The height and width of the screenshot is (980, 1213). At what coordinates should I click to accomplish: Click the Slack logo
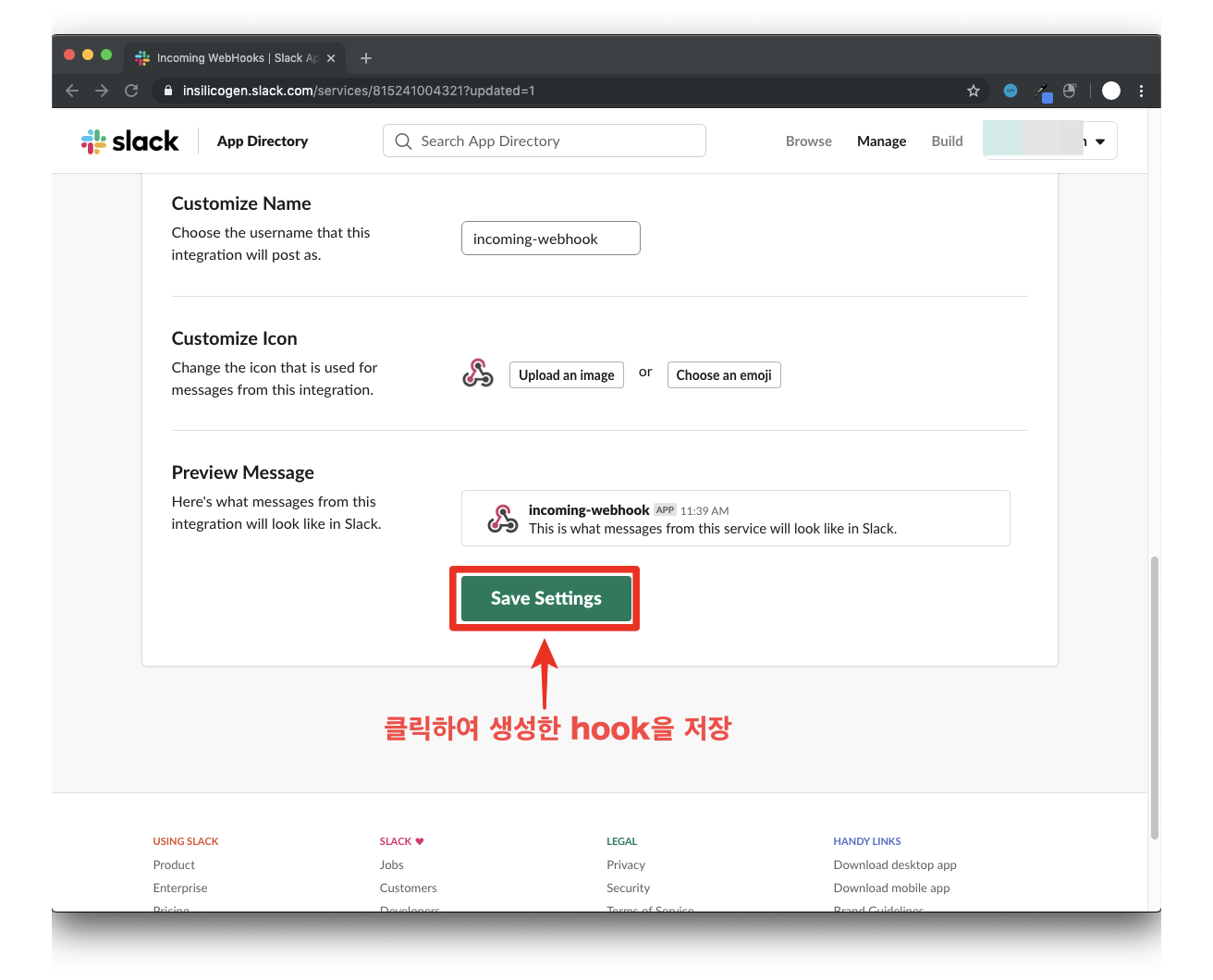129,141
